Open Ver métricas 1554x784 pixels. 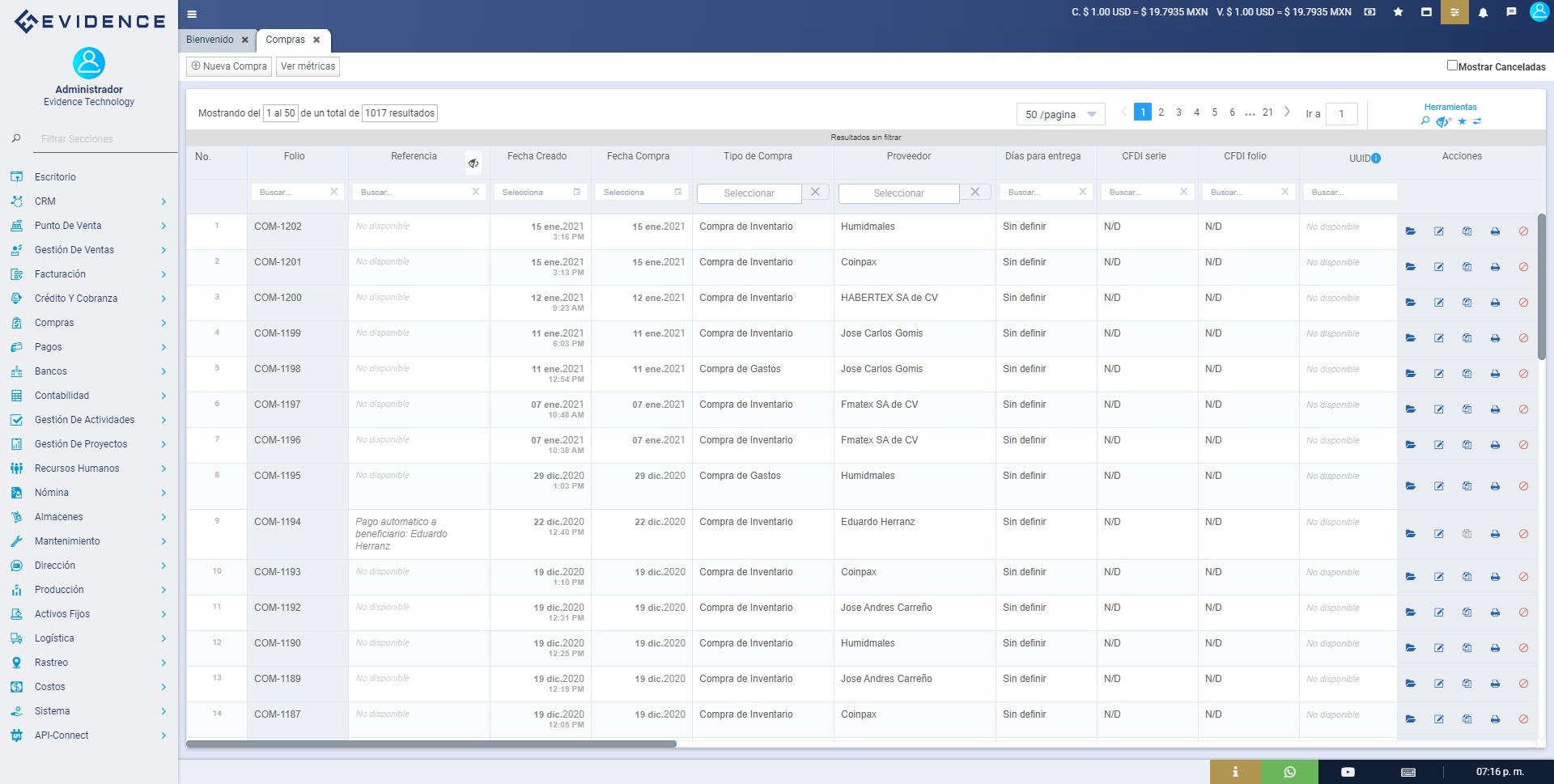pos(308,66)
